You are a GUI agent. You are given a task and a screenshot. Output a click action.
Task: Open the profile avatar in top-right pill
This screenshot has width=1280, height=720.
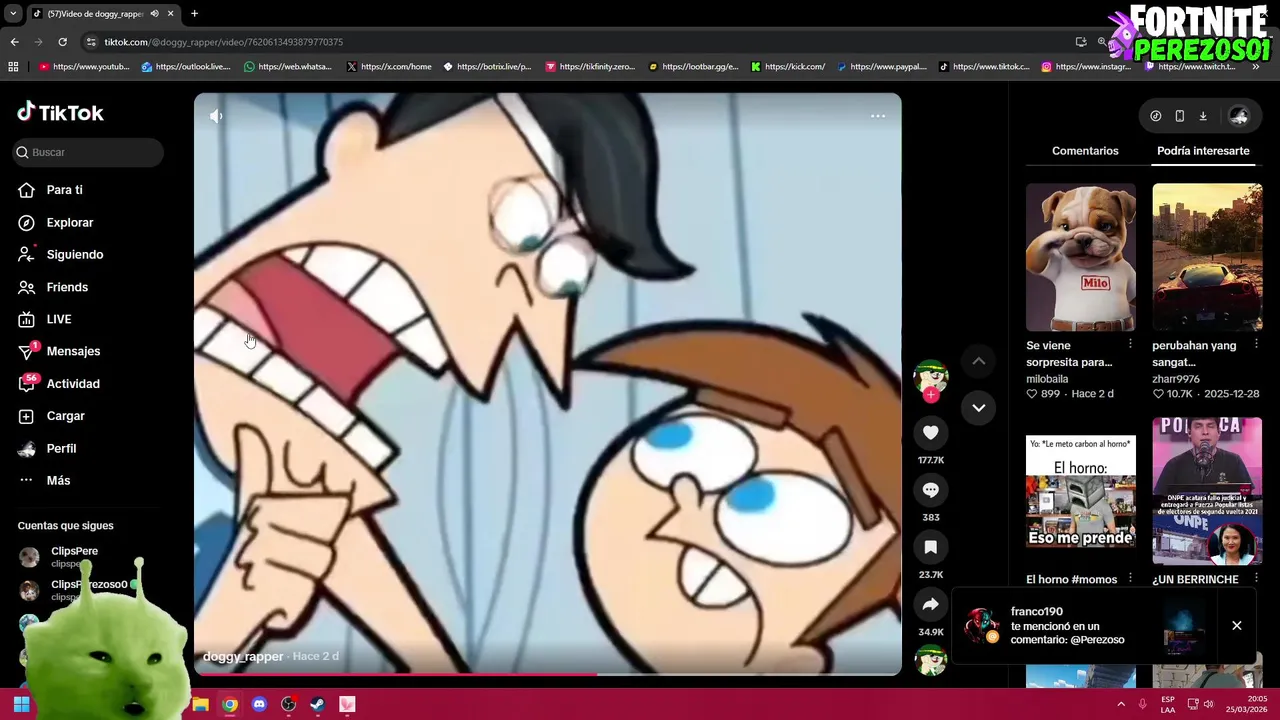pos(1238,116)
